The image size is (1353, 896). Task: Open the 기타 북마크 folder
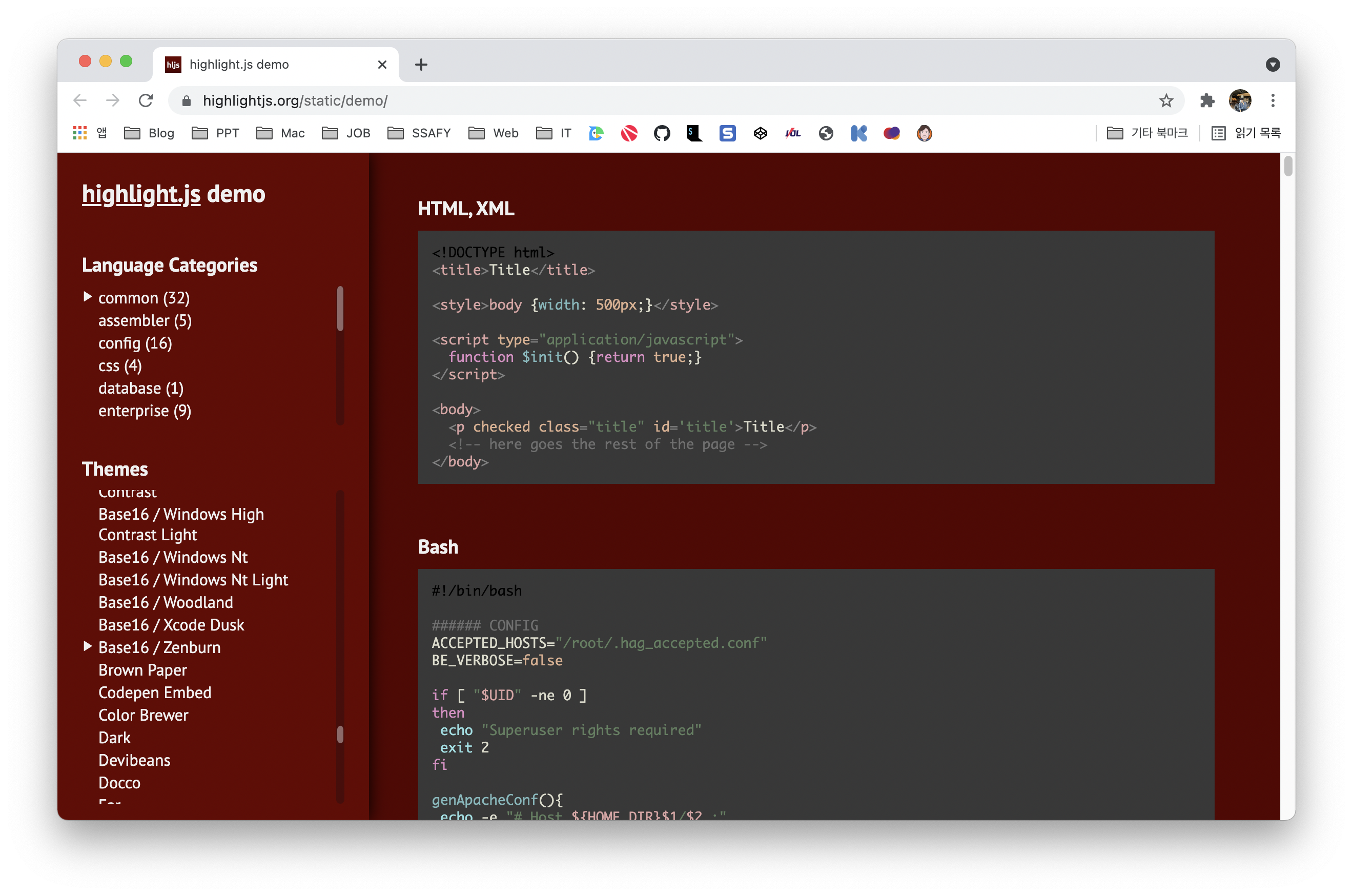click(1147, 133)
